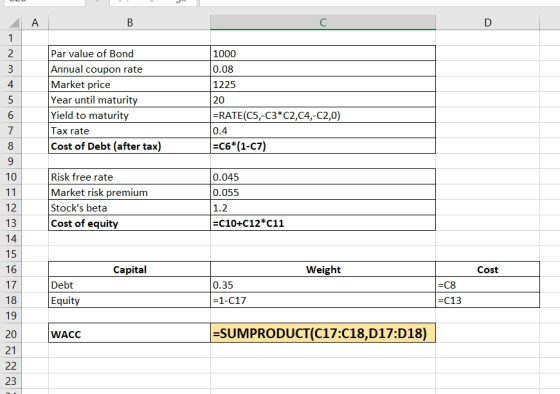Click the select-all triangle corner
Image resolution: width=560 pixels, height=394 pixels.
[14, 23]
